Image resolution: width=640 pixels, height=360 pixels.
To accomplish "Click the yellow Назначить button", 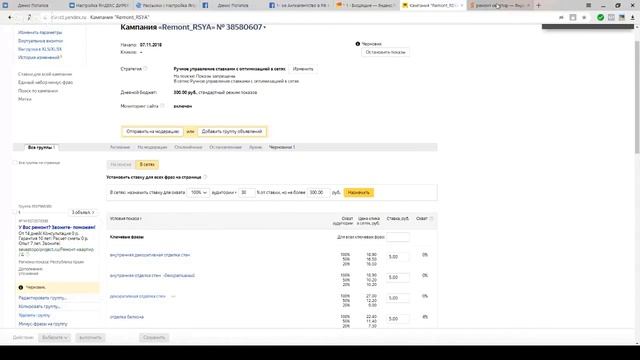I will pyautogui.click(x=359, y=192).
